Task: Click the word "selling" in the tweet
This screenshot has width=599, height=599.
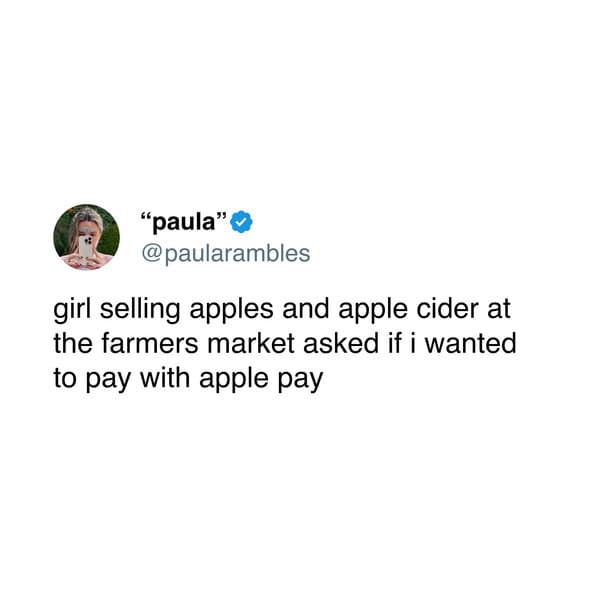Action: coord(140,311)
